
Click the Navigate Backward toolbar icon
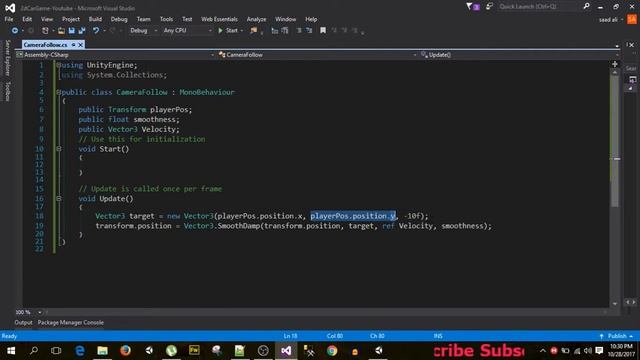point(15,31)
